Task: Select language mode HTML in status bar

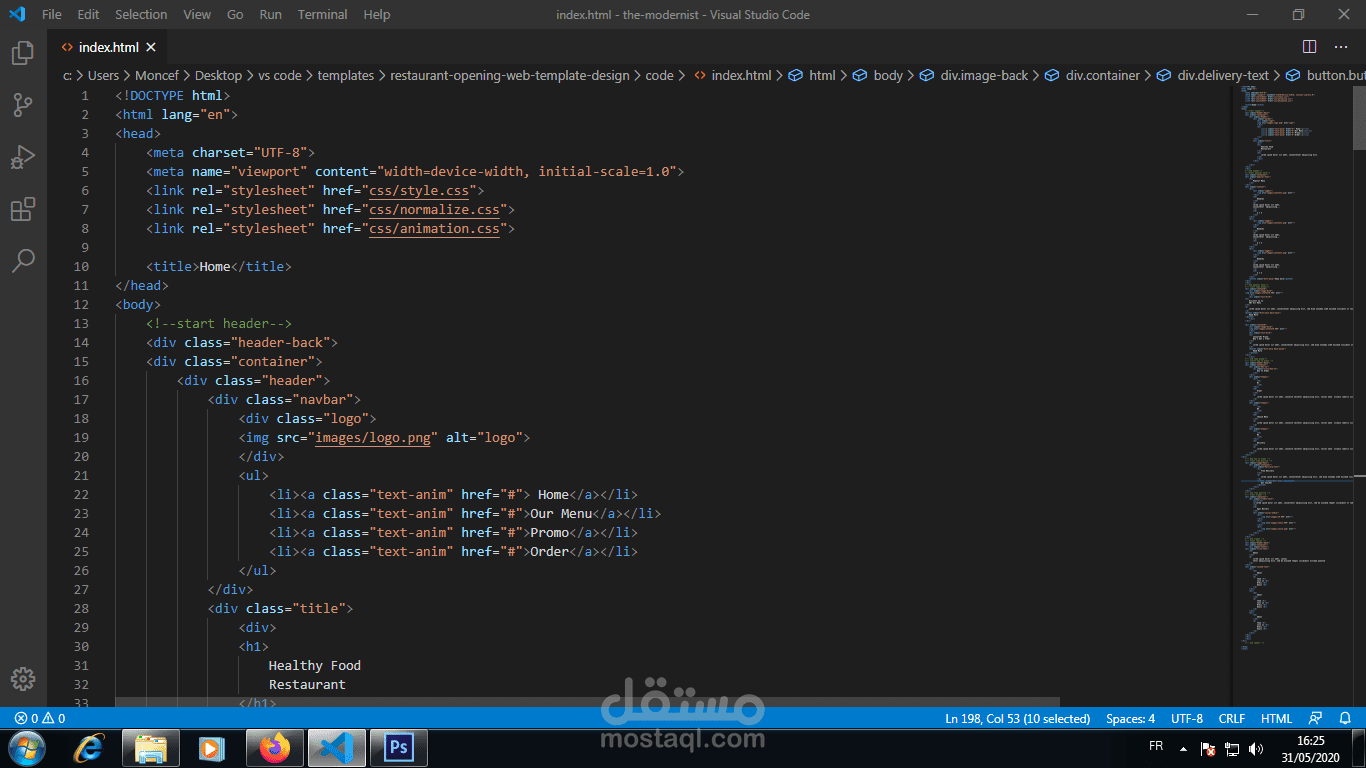Action: [1276, 718]
